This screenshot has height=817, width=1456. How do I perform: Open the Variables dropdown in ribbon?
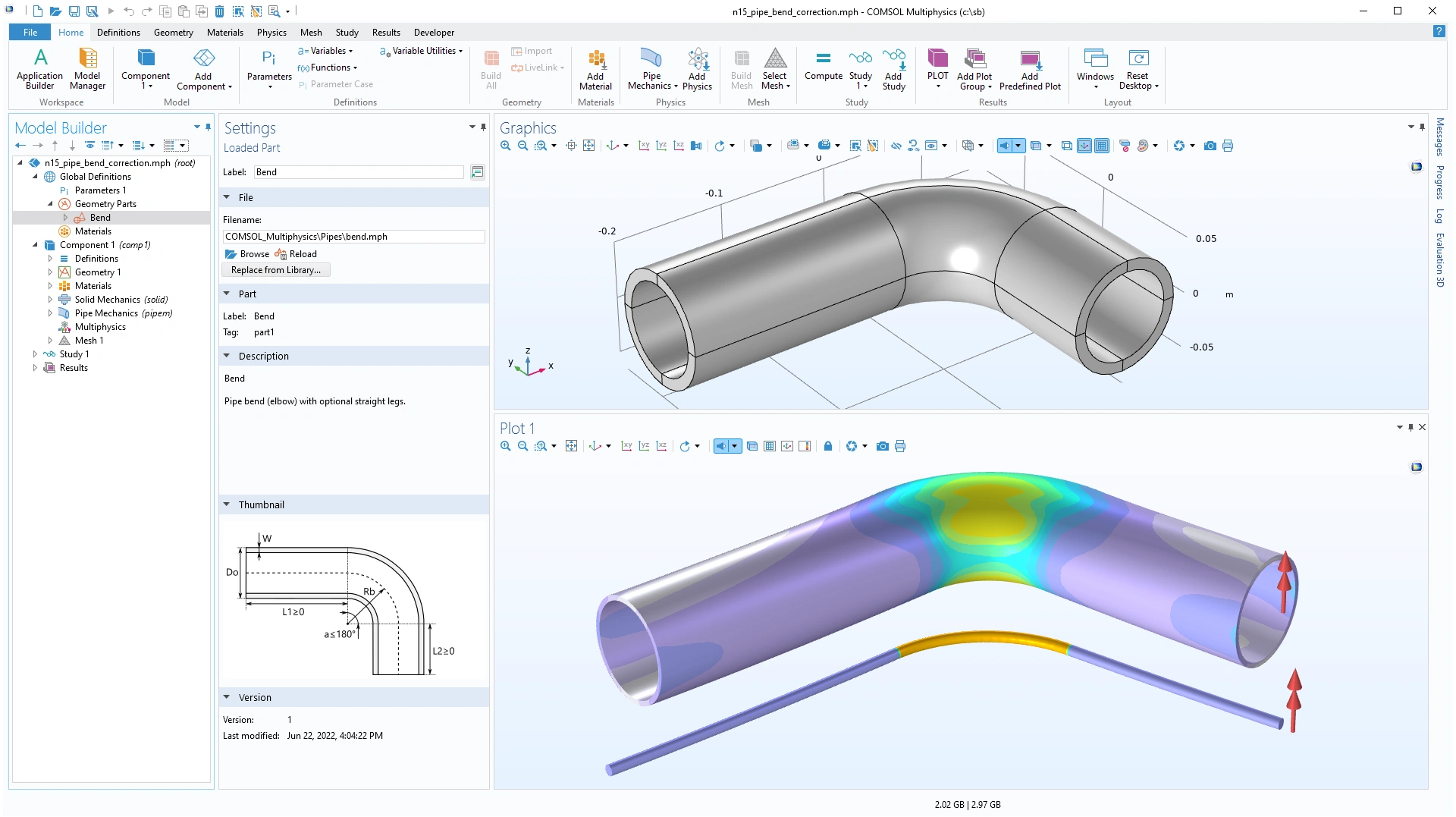click(x=328, y=51)
